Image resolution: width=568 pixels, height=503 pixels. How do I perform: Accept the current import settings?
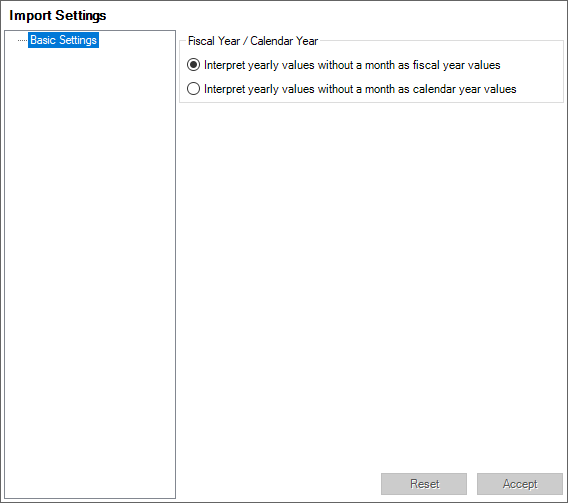pyautogui.click(x=520, y=484)
